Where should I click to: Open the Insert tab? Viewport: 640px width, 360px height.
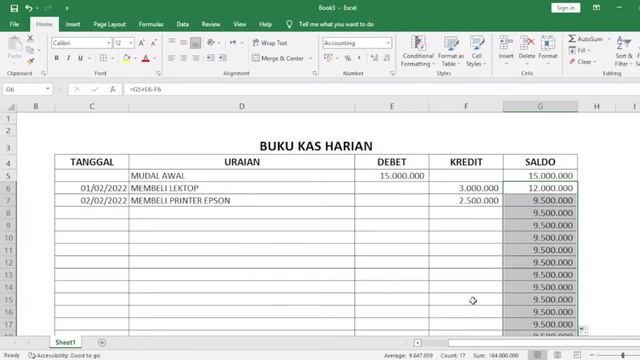[73, 24]
